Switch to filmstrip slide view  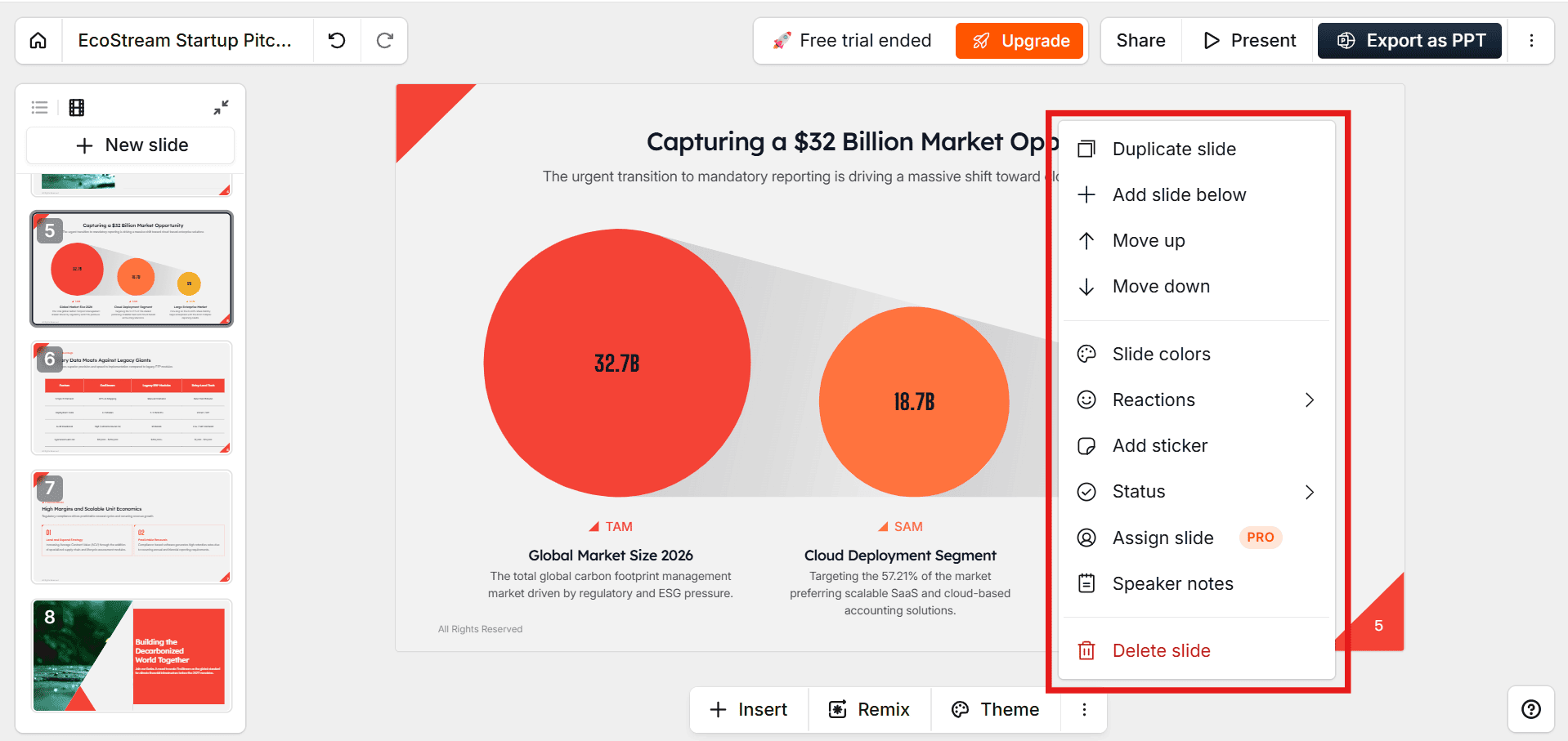point(77,107)
